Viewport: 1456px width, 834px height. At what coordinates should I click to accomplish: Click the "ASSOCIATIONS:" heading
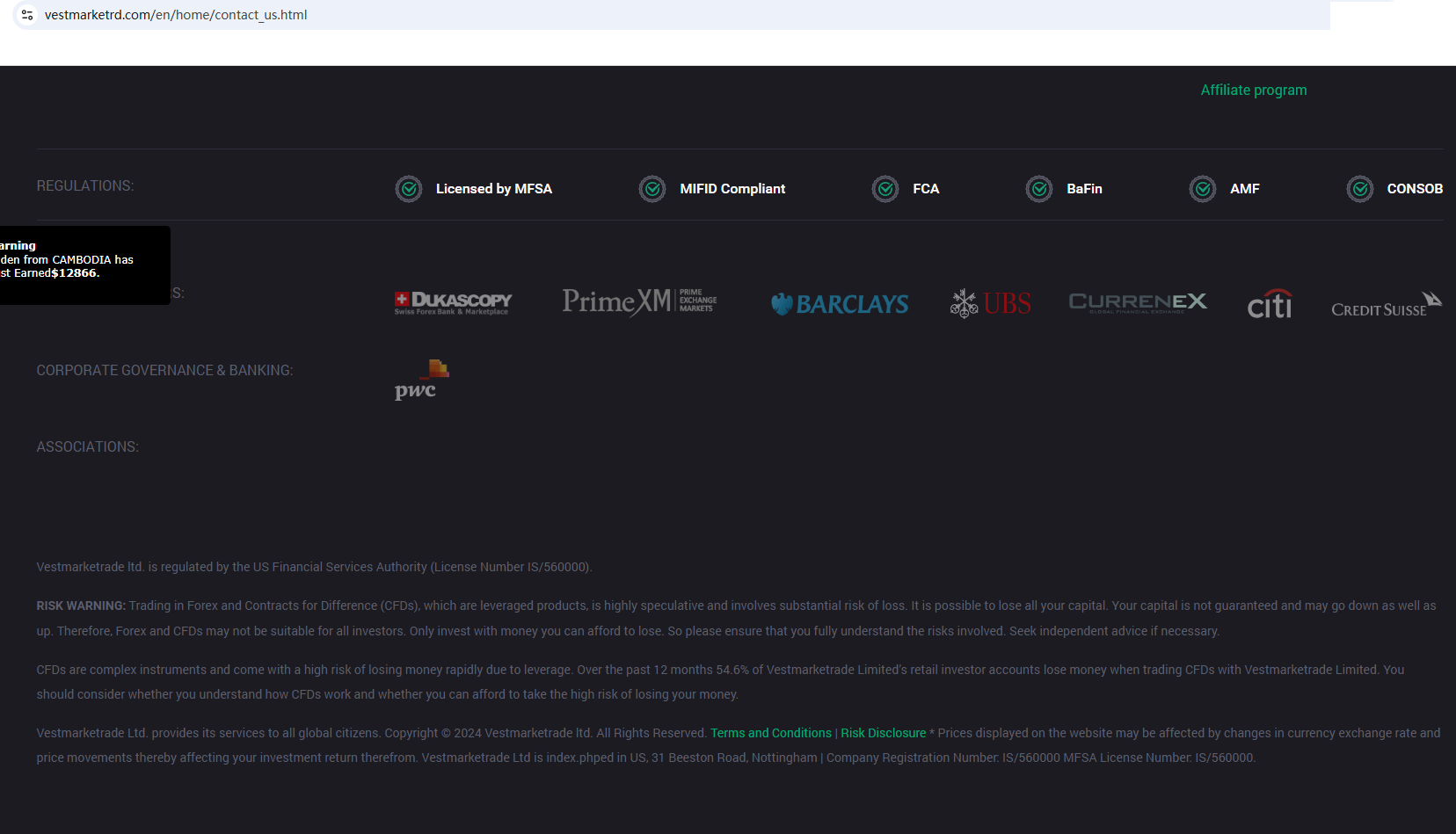point(87,447)
